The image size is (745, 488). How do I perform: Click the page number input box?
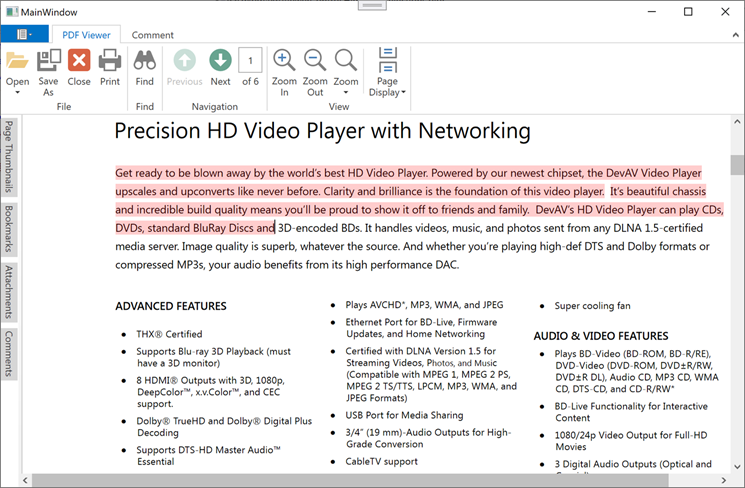250,60
